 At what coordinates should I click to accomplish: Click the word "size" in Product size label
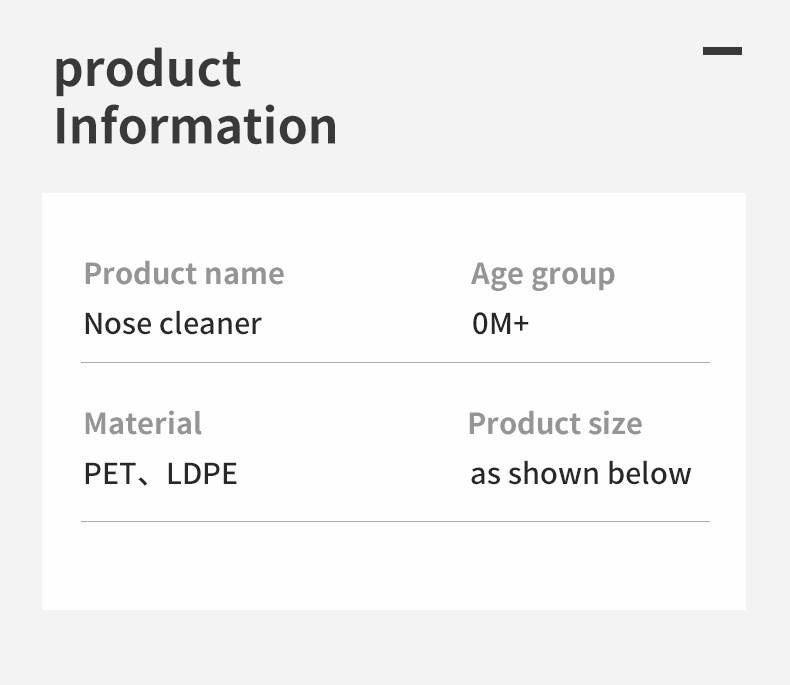615,424
